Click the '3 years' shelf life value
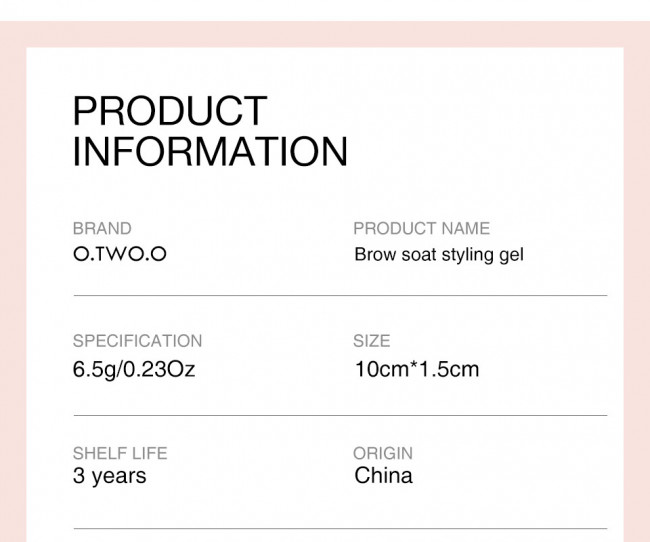The image size is (650, 542). (109, 476)
